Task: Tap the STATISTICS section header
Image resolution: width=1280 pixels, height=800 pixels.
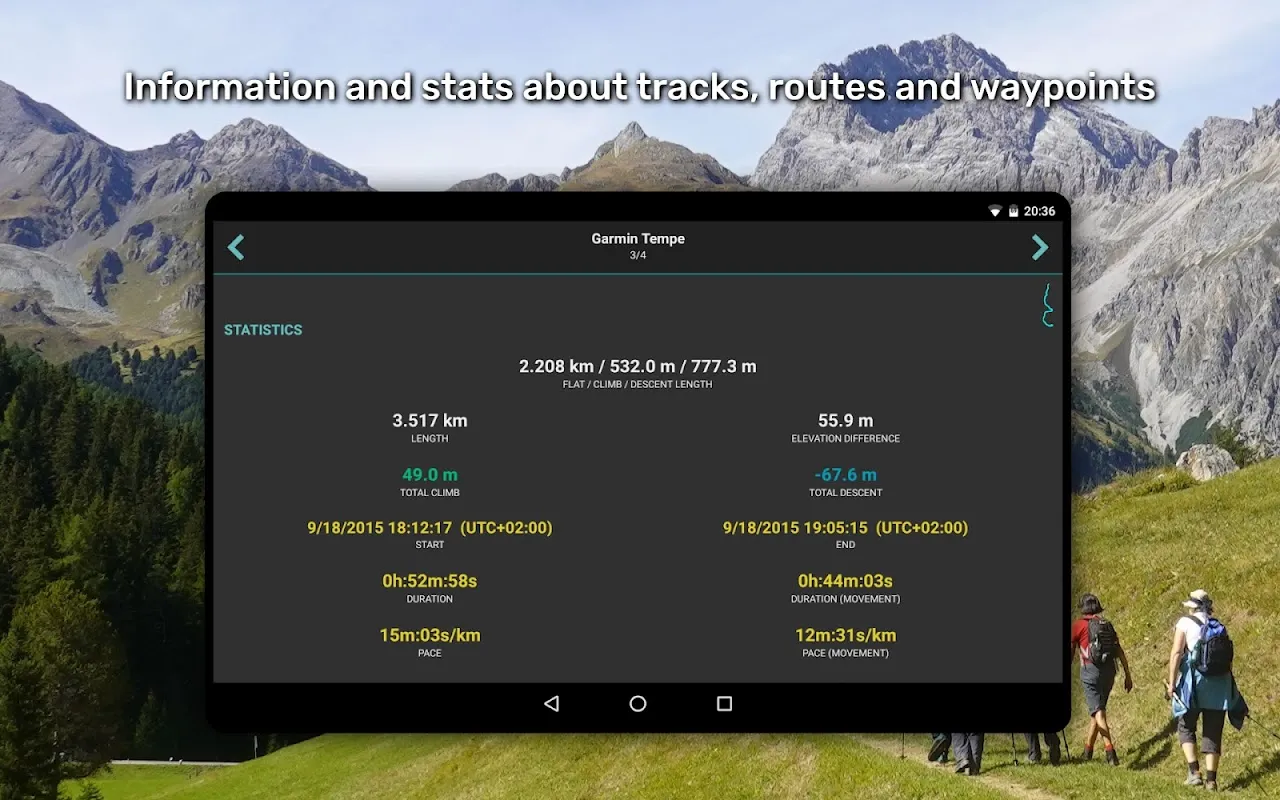Action: click(263, 330)
